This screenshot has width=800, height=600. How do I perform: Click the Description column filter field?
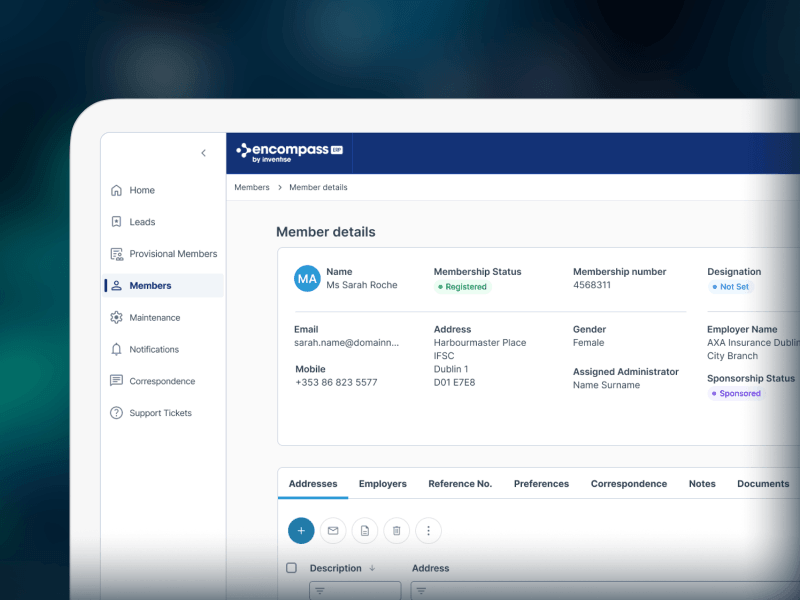pos(355,591)
